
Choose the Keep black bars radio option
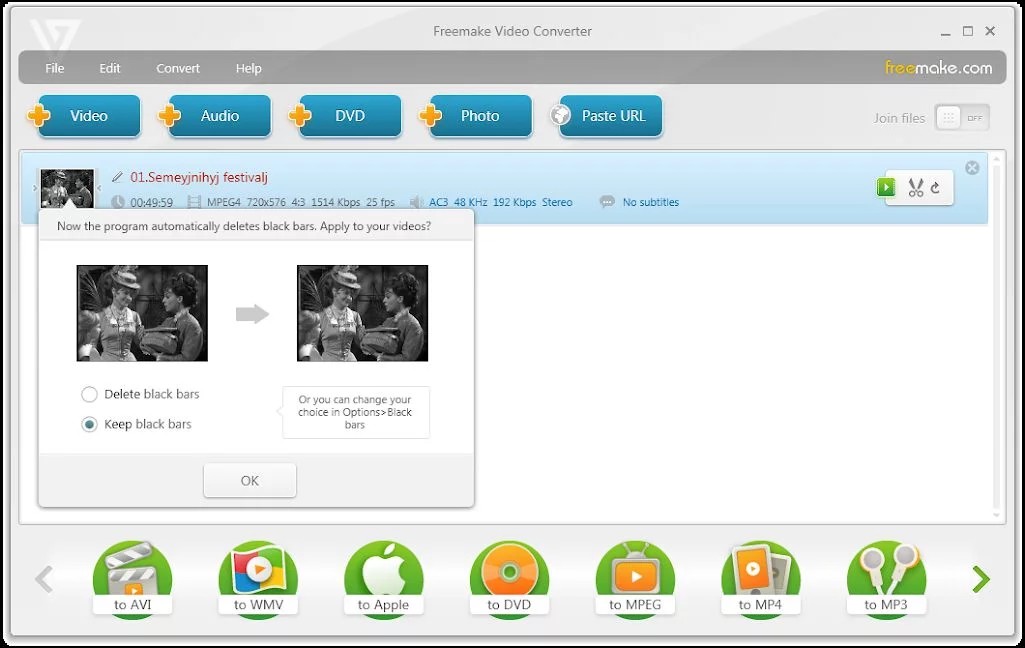(x=90, y=424)
